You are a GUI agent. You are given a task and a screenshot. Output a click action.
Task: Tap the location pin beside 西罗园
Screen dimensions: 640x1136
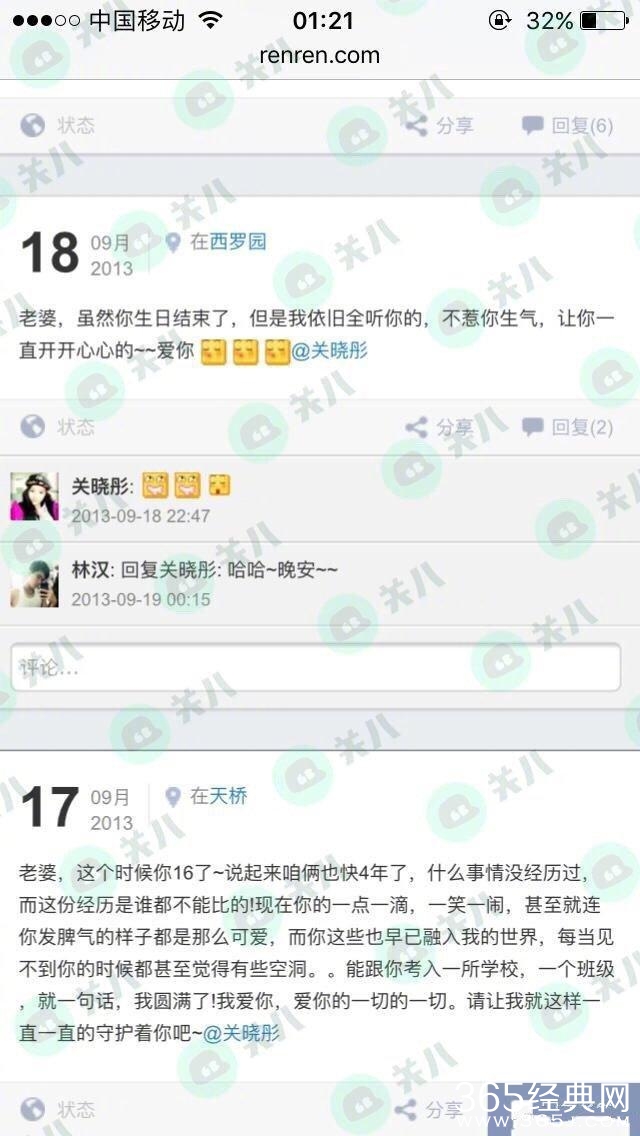[173, 242]
